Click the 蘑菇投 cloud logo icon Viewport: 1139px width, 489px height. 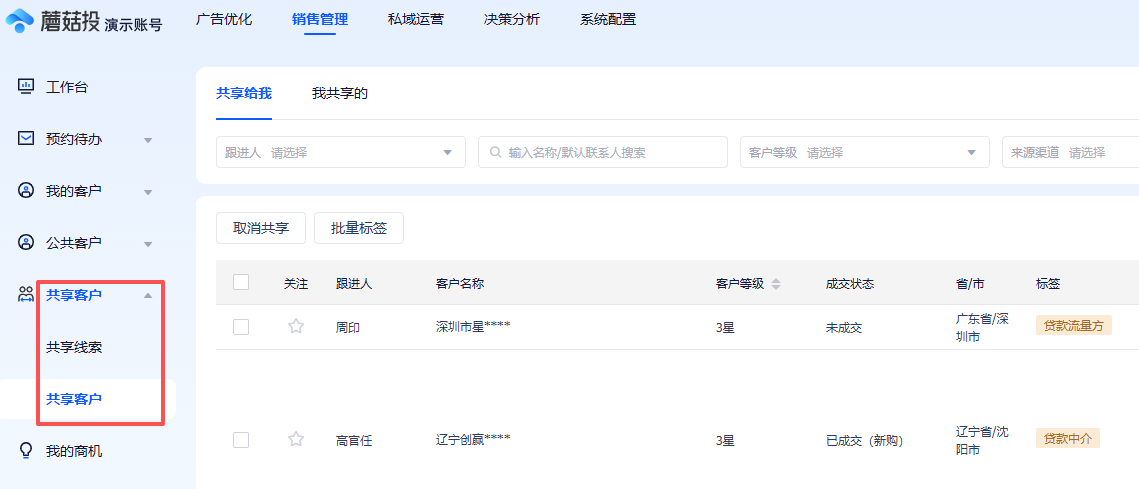(19, 22)
